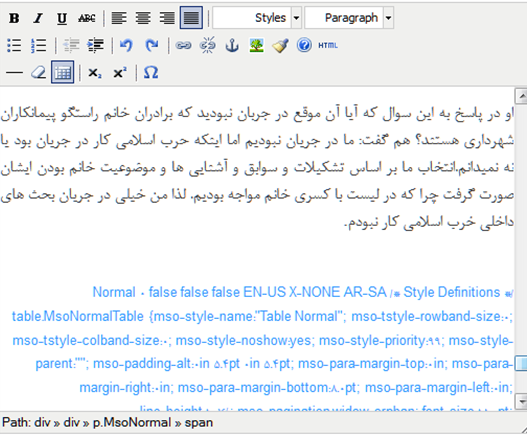Click the scrollbar up arrow
Viewport: 527px width, 436px height.
[521, 97]
